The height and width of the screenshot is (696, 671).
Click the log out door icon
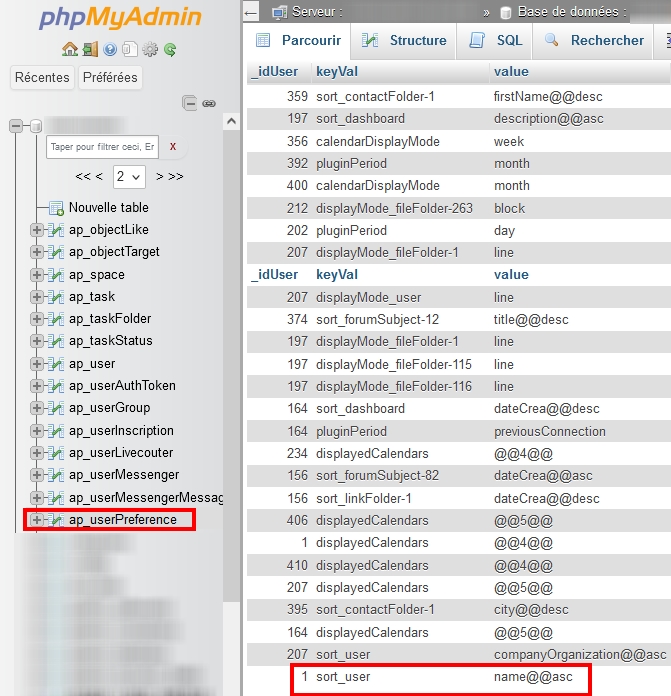point(90,49)
